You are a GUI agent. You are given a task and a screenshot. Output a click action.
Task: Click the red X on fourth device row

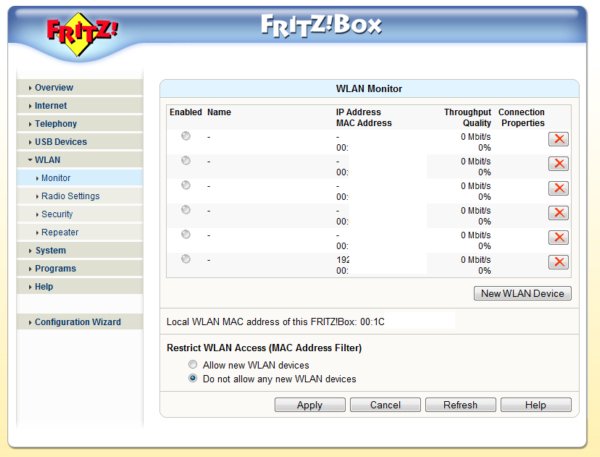pos(559,213)
